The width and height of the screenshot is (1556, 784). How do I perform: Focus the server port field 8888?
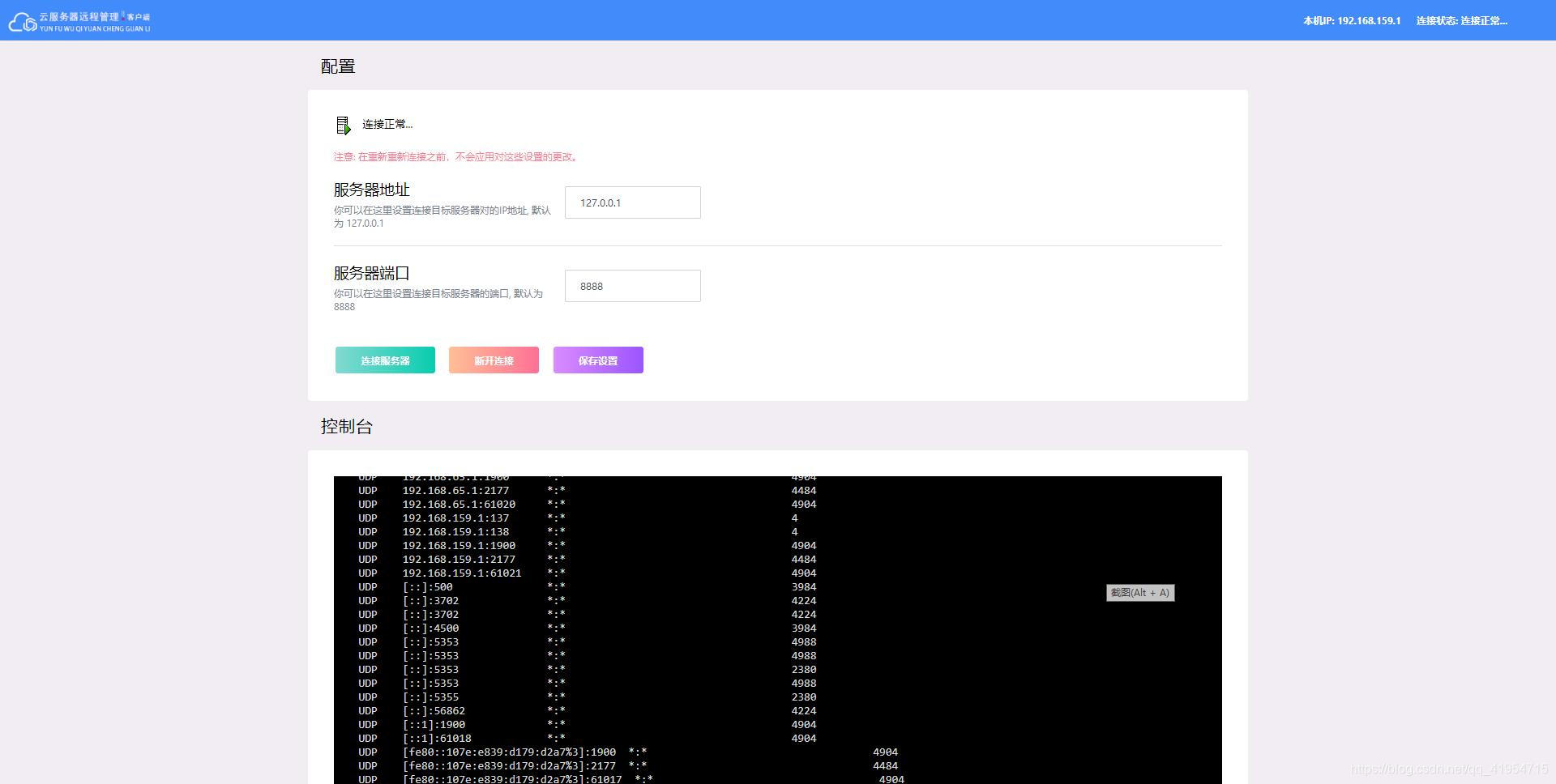click(x=632, y=286)
